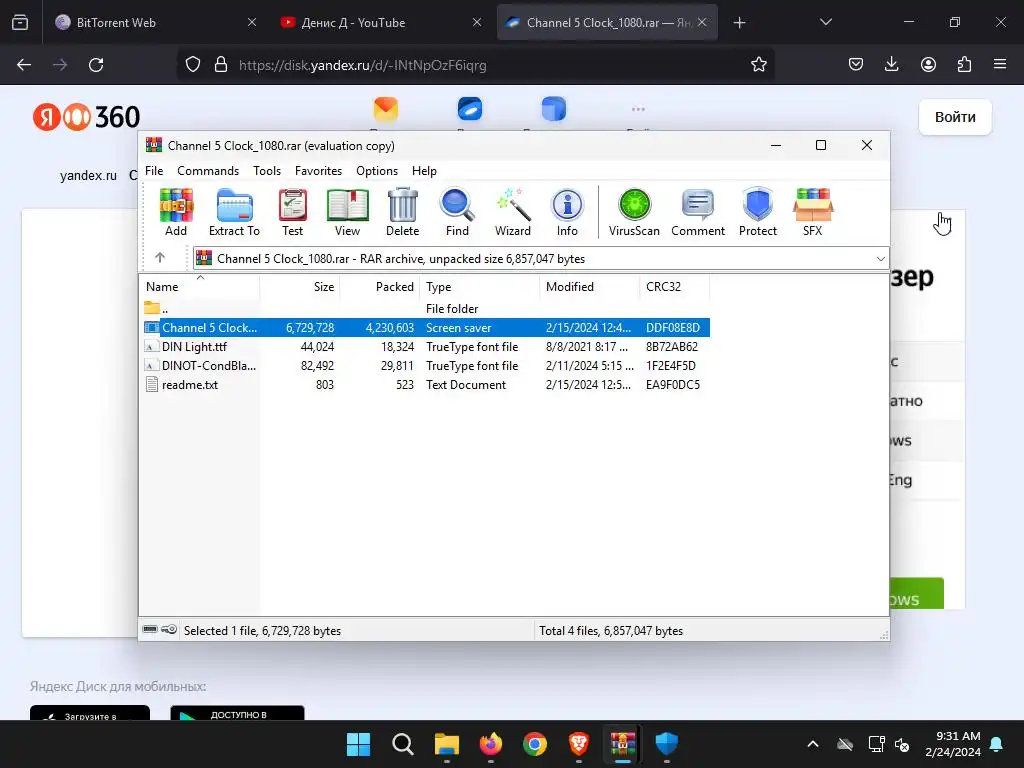
Task: Select the DINOT-CondBla... font file
Action: click(x=424, y=366)
